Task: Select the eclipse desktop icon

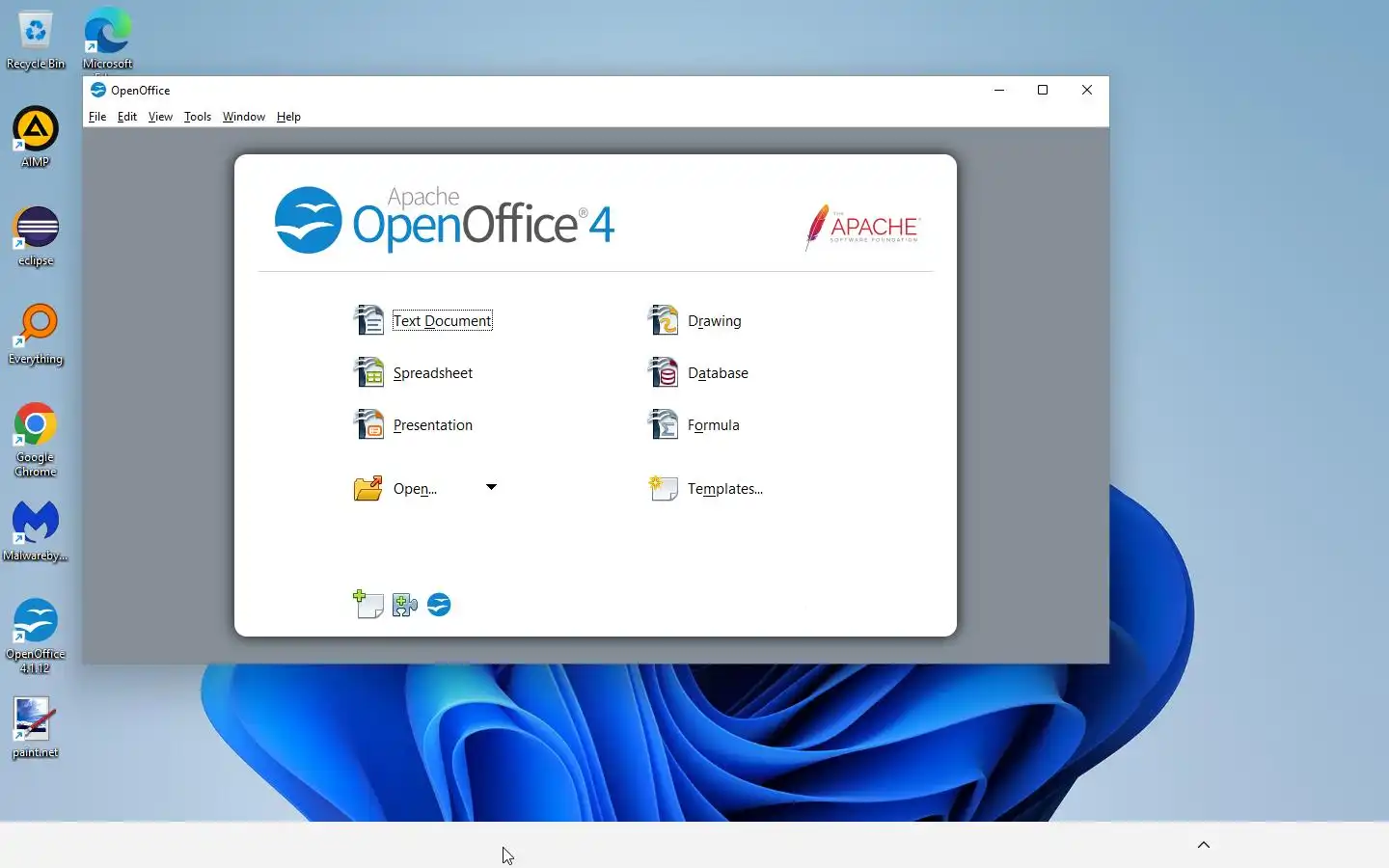Action: point(36,236)
